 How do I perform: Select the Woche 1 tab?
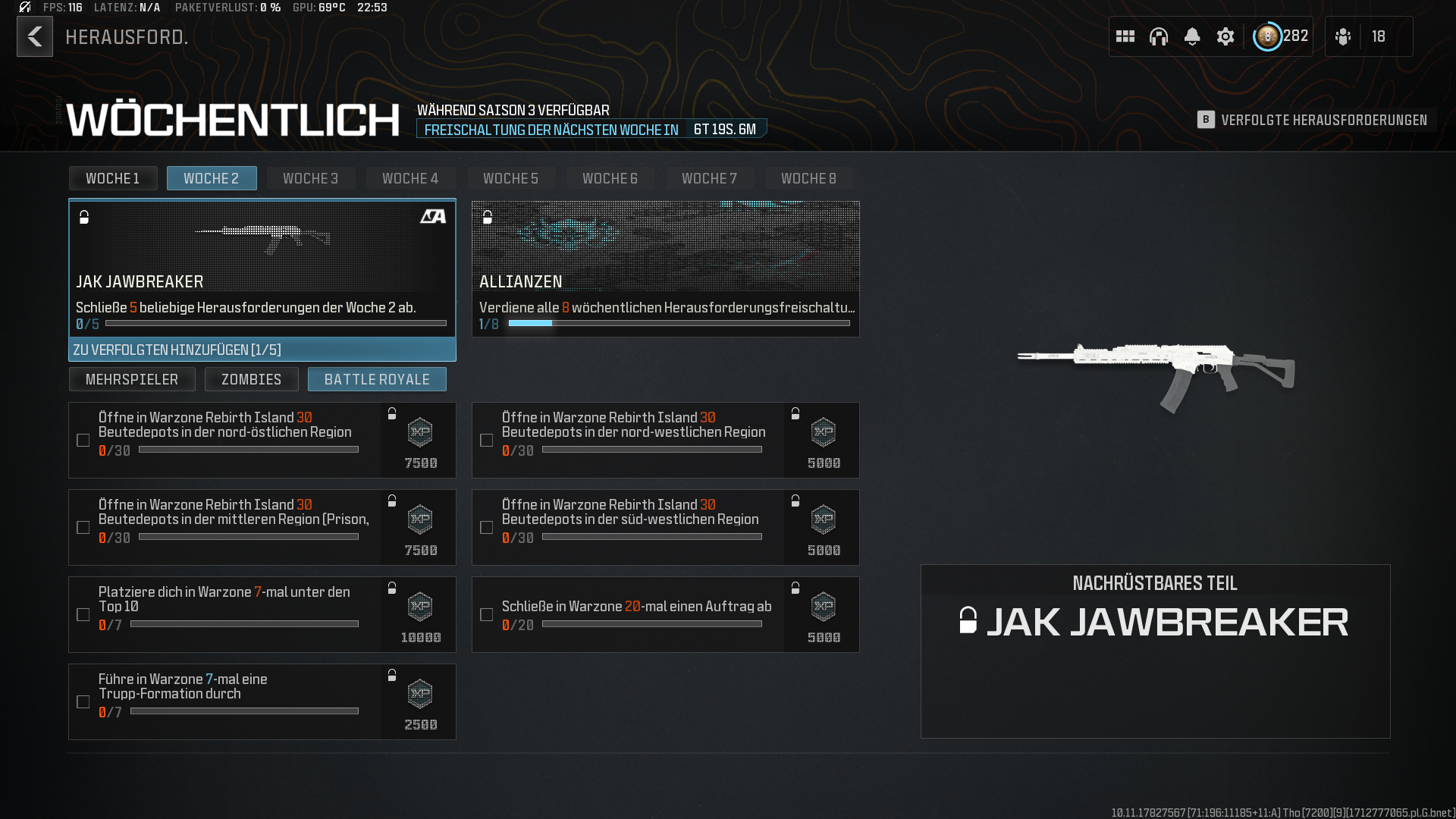(112, 178)
